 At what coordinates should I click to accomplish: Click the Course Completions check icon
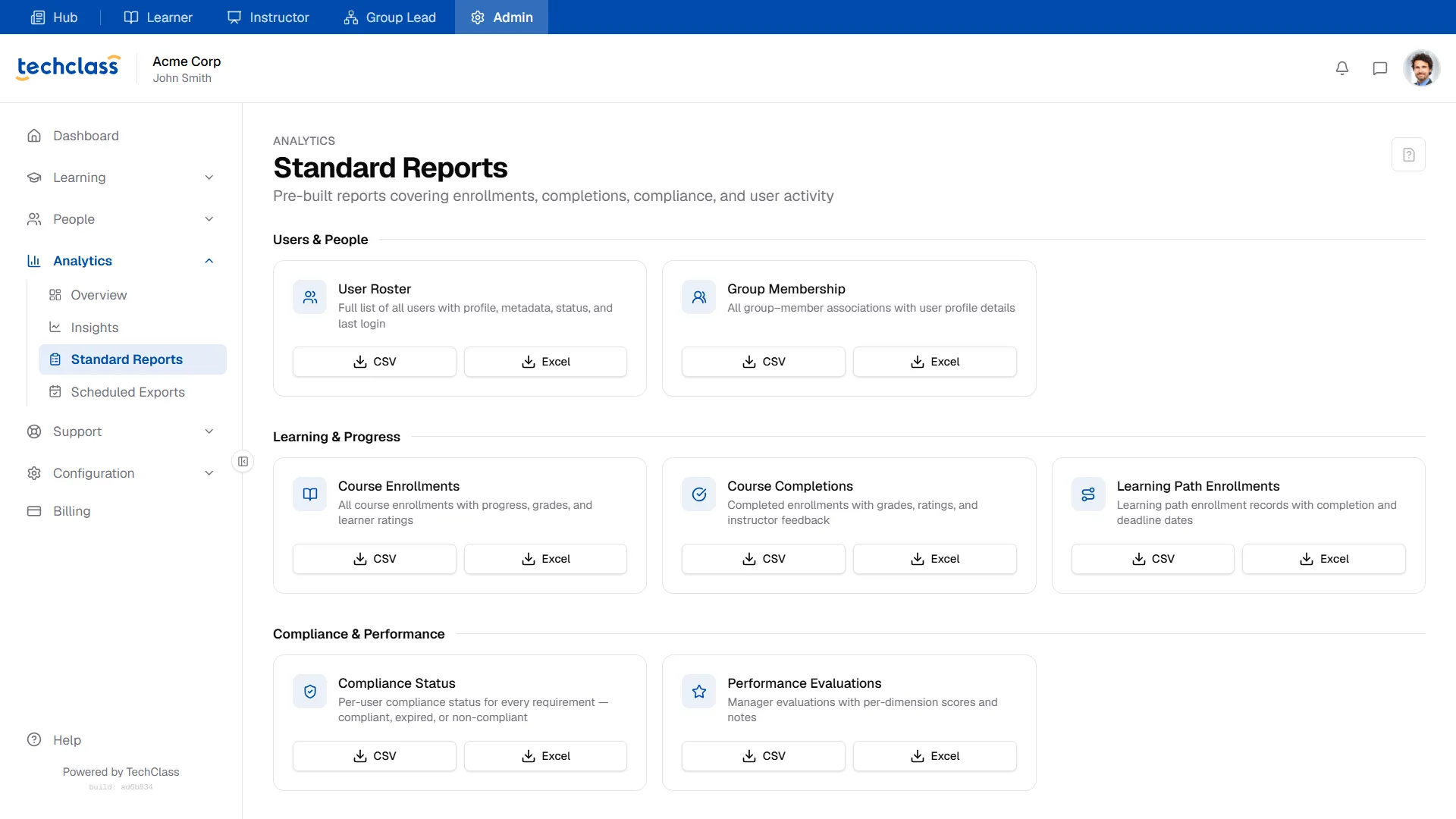point(699,494)
